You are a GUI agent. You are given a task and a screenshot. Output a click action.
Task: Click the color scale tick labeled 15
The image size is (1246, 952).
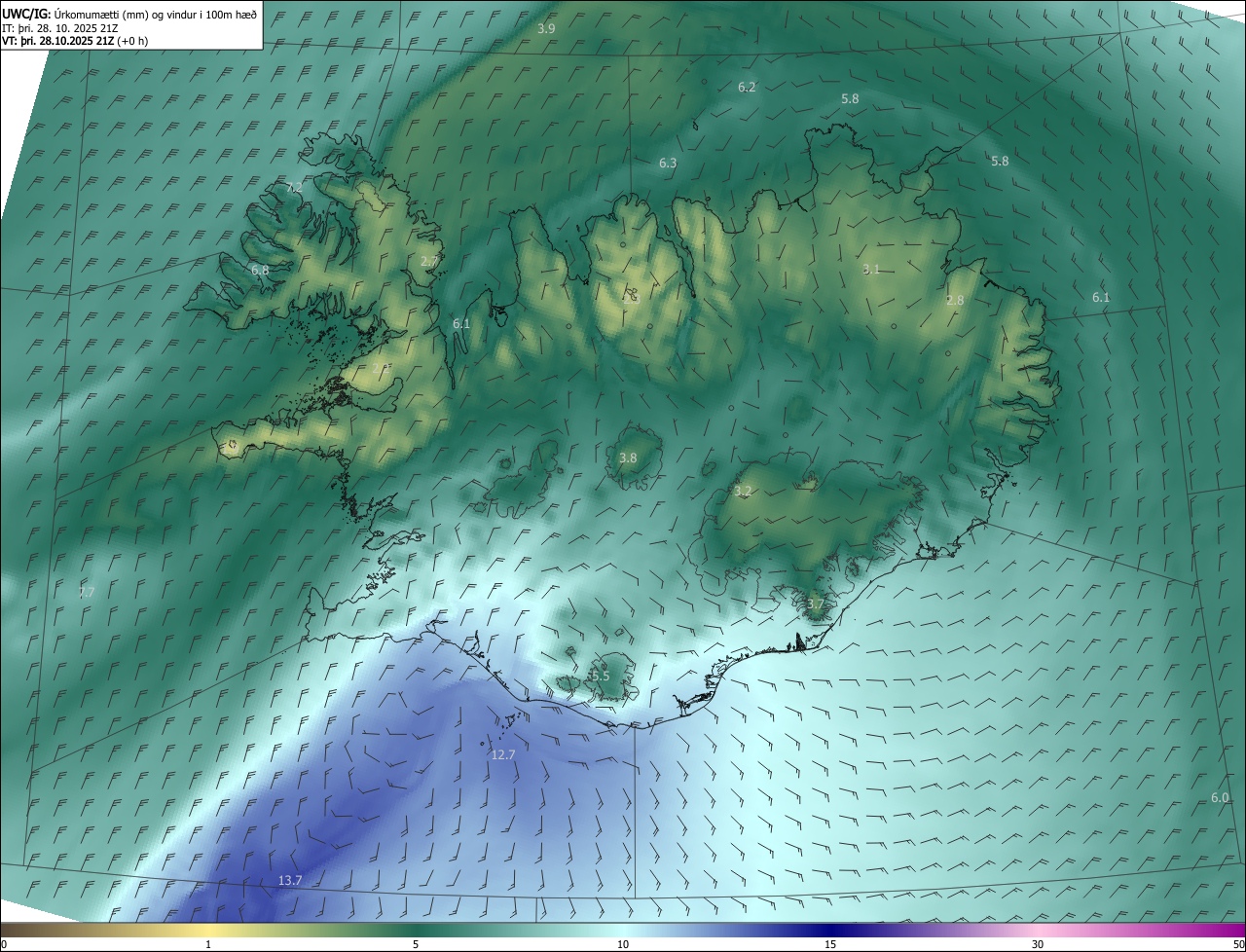(x=830, y=944)
